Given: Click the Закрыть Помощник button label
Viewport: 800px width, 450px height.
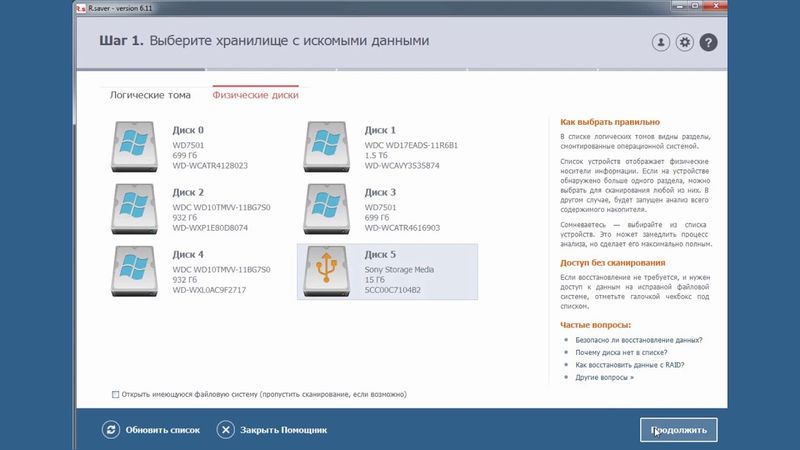Looking at the screenshot, I should (x=284, y=430).
